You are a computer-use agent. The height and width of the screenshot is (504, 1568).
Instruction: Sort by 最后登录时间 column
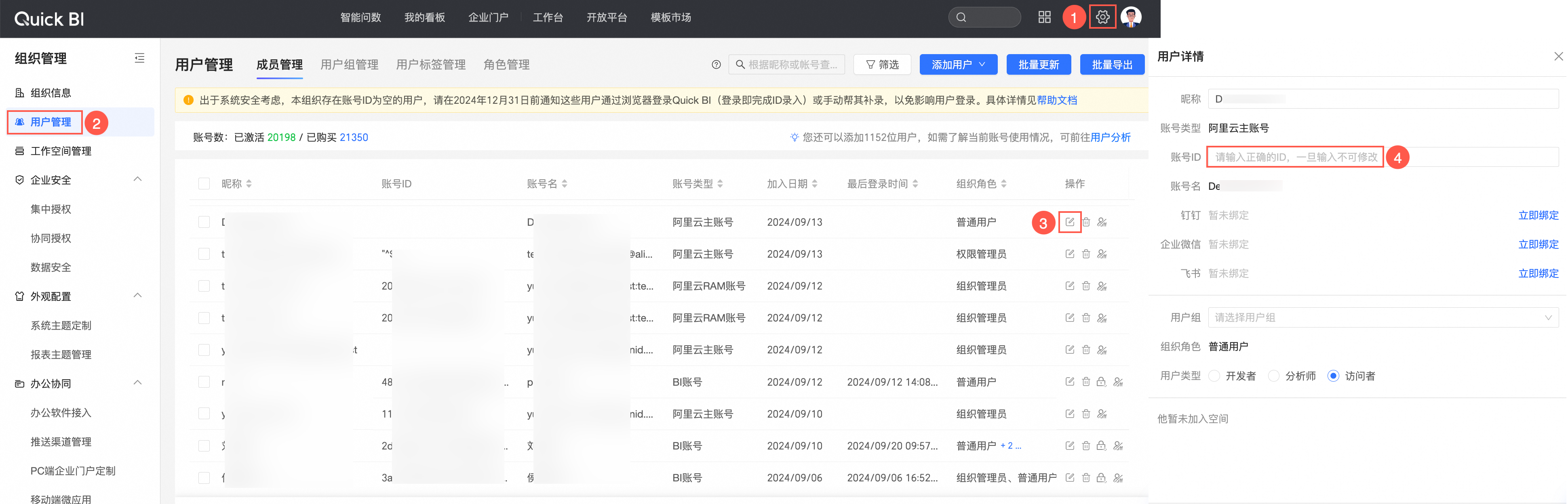click(x=915, y=184)
